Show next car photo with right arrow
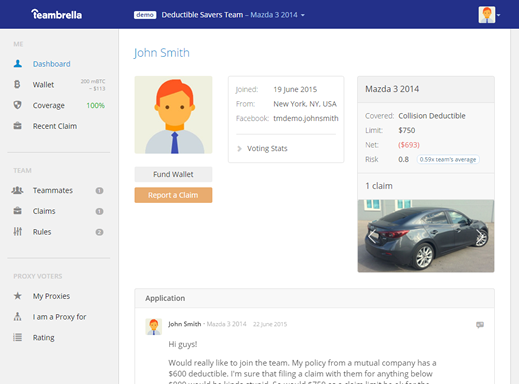The width and height of the screenshot is (519, 384). [480, 236]
